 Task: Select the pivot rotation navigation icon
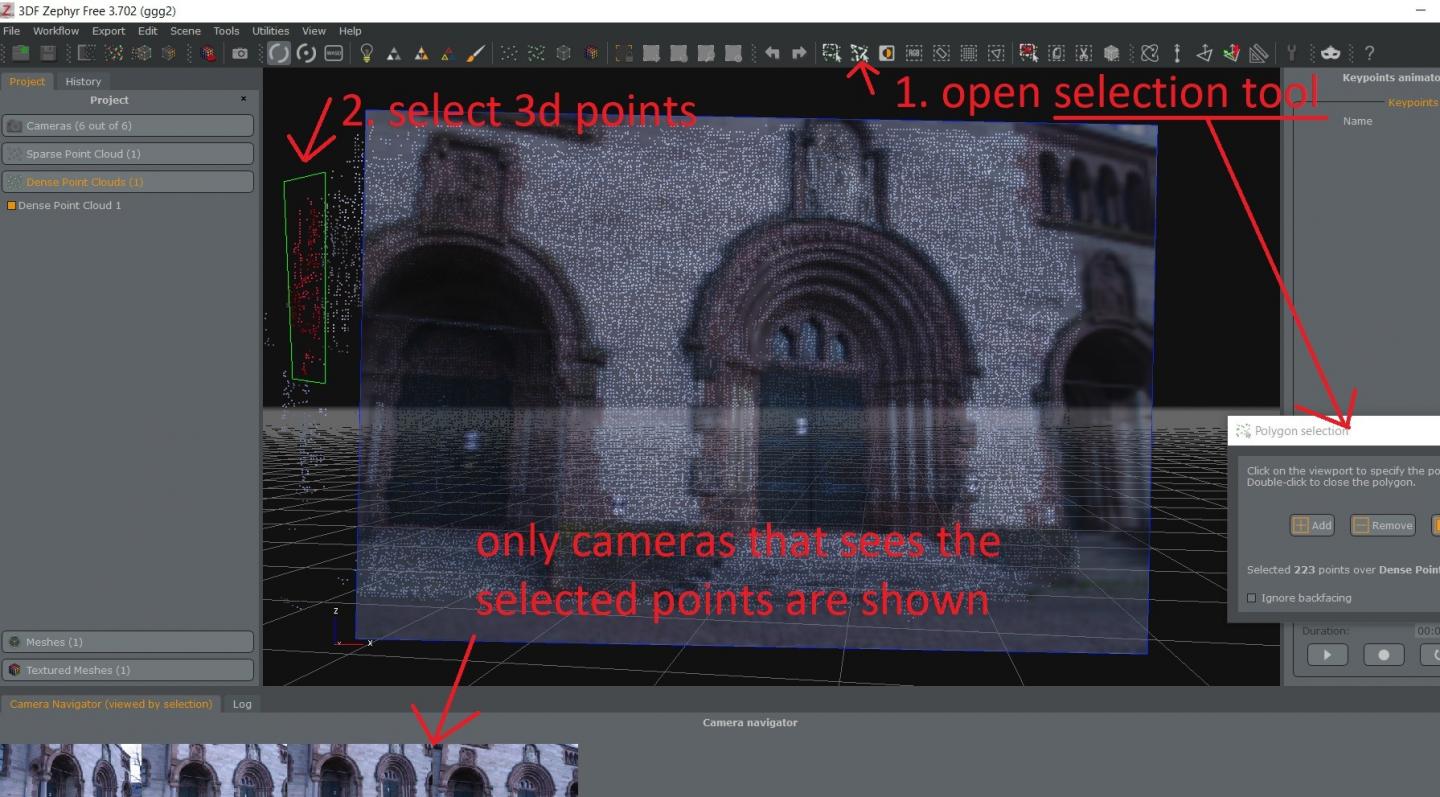tap(306, 53)
